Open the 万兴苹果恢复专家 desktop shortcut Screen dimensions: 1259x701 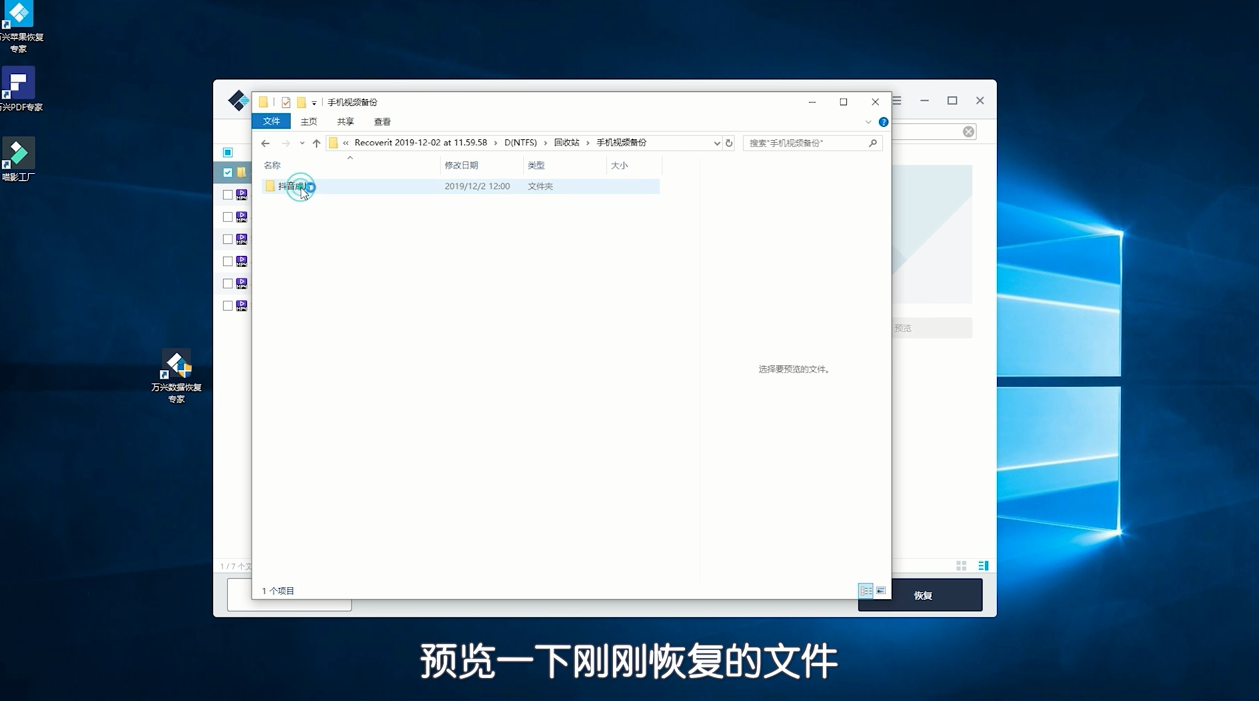(x=19, y=27)
